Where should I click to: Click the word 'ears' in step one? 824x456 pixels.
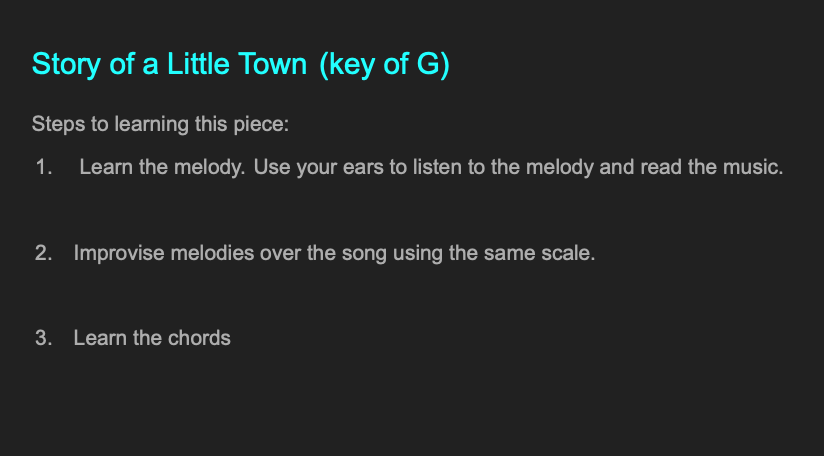(x=363, y=168)
